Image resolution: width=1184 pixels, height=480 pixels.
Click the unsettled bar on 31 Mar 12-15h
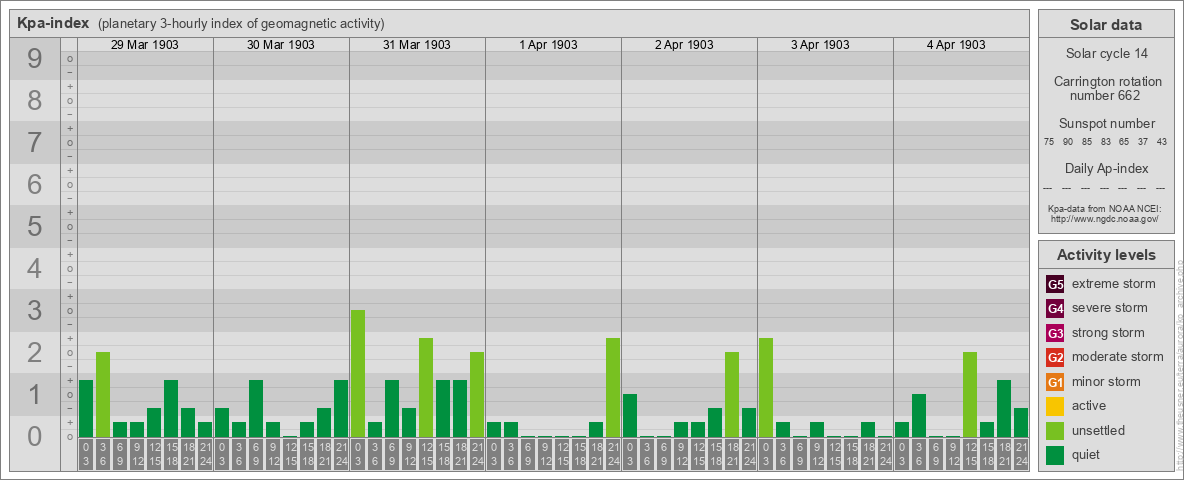426,388
